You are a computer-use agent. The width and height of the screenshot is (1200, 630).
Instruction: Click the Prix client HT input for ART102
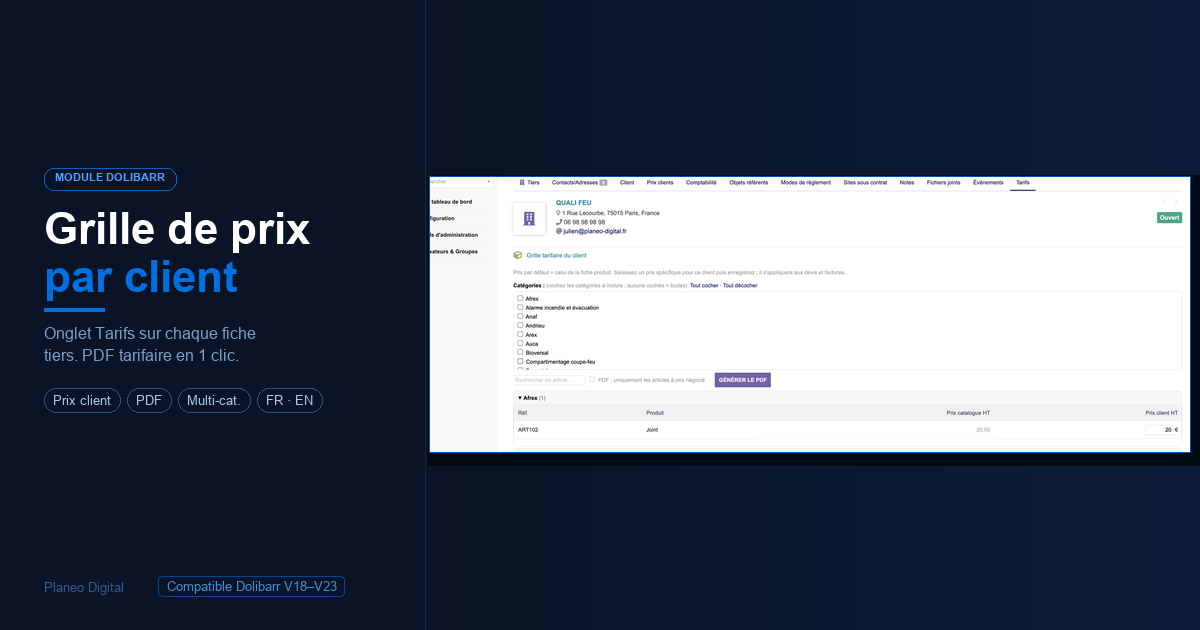pyautogui.click(x=1158, y=430)
